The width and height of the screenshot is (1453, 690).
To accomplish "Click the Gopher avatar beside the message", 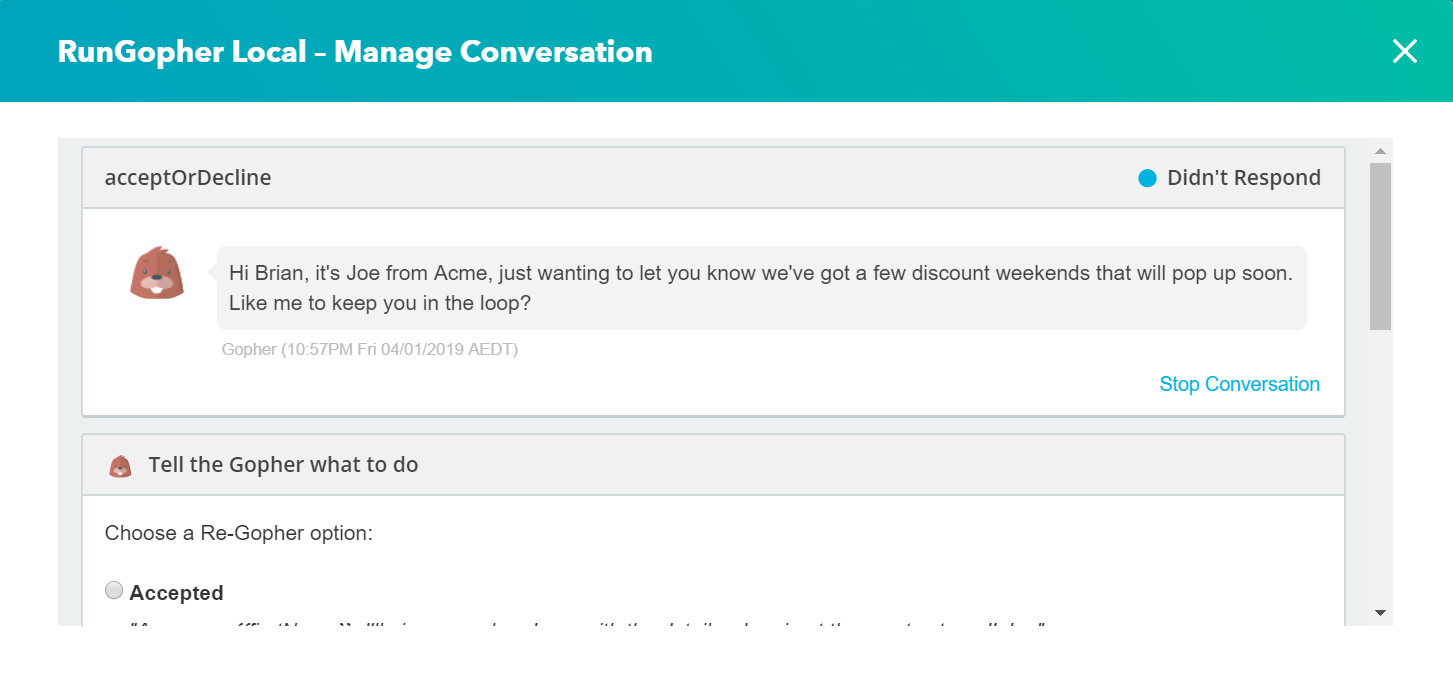I will point(157,272).
